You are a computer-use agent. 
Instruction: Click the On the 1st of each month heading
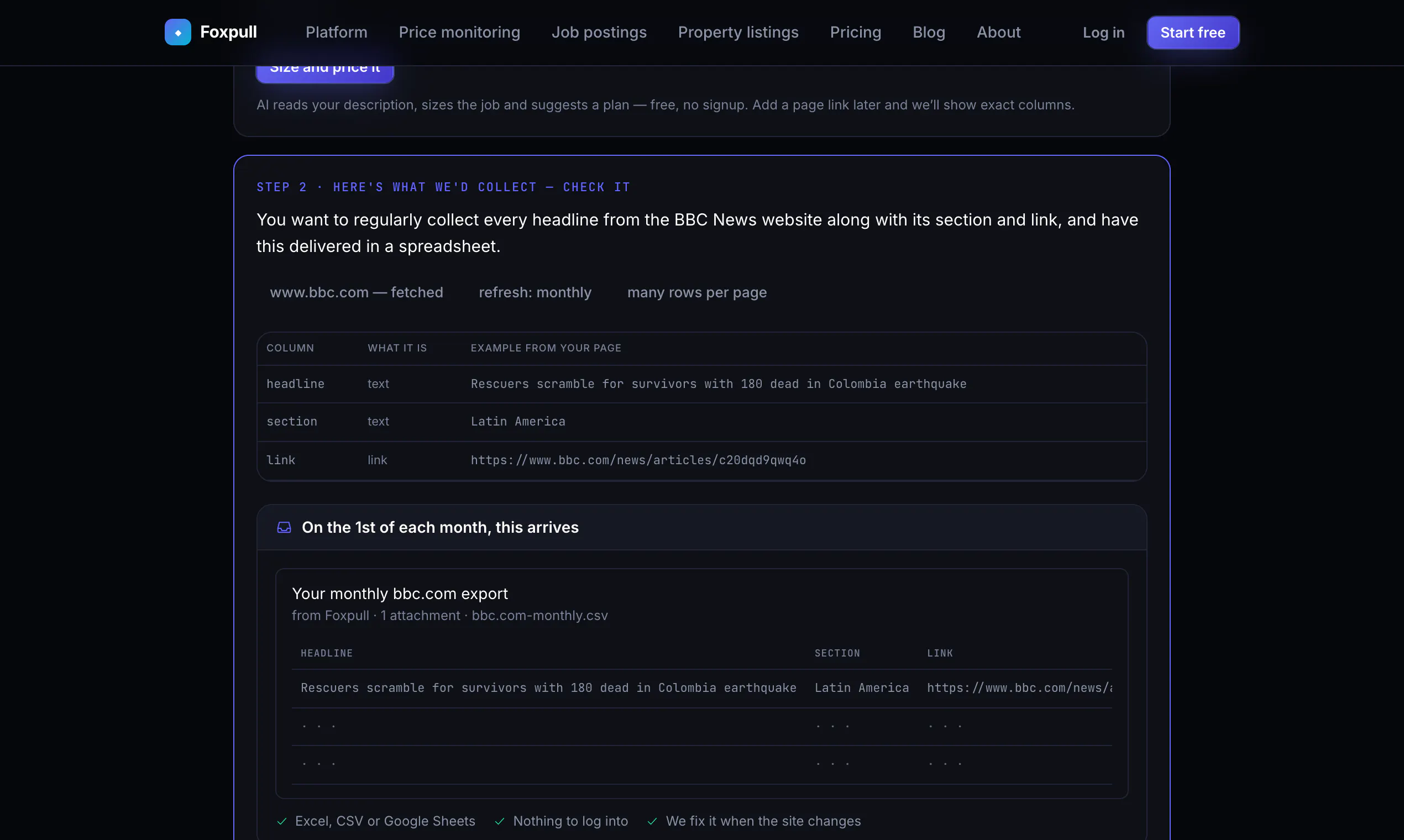(x=440, y=528)
